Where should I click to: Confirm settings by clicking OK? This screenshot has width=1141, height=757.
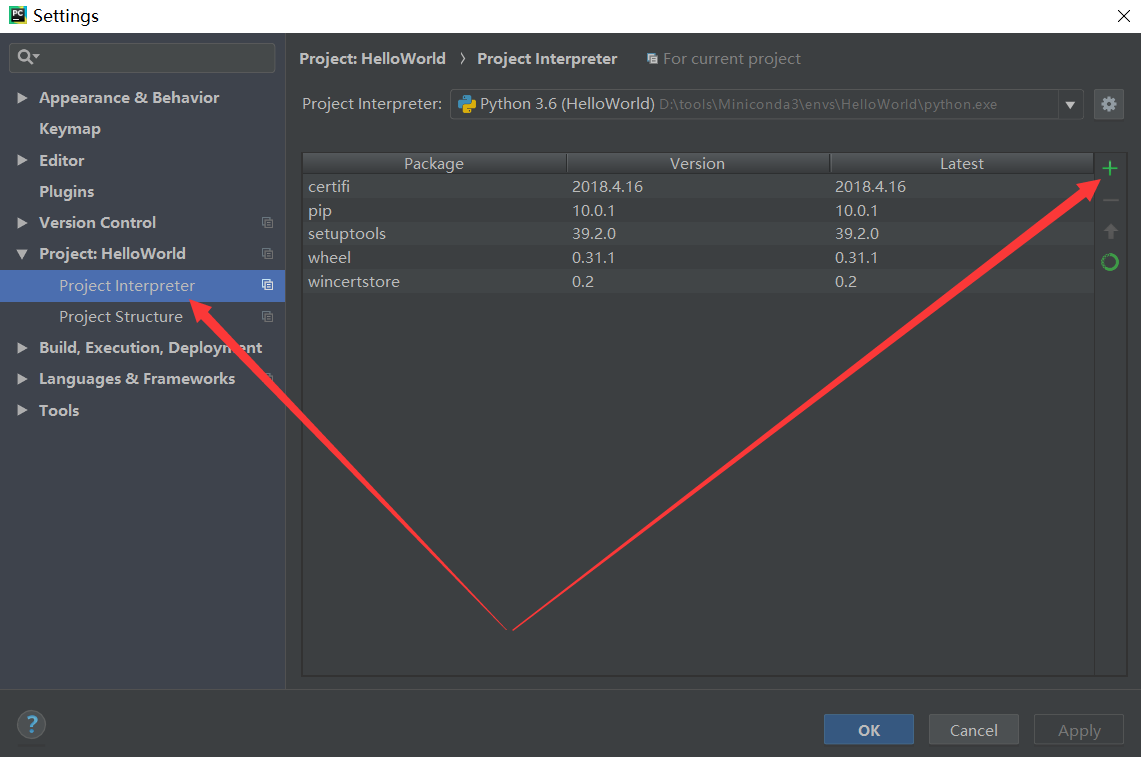[x=868, y=729]
